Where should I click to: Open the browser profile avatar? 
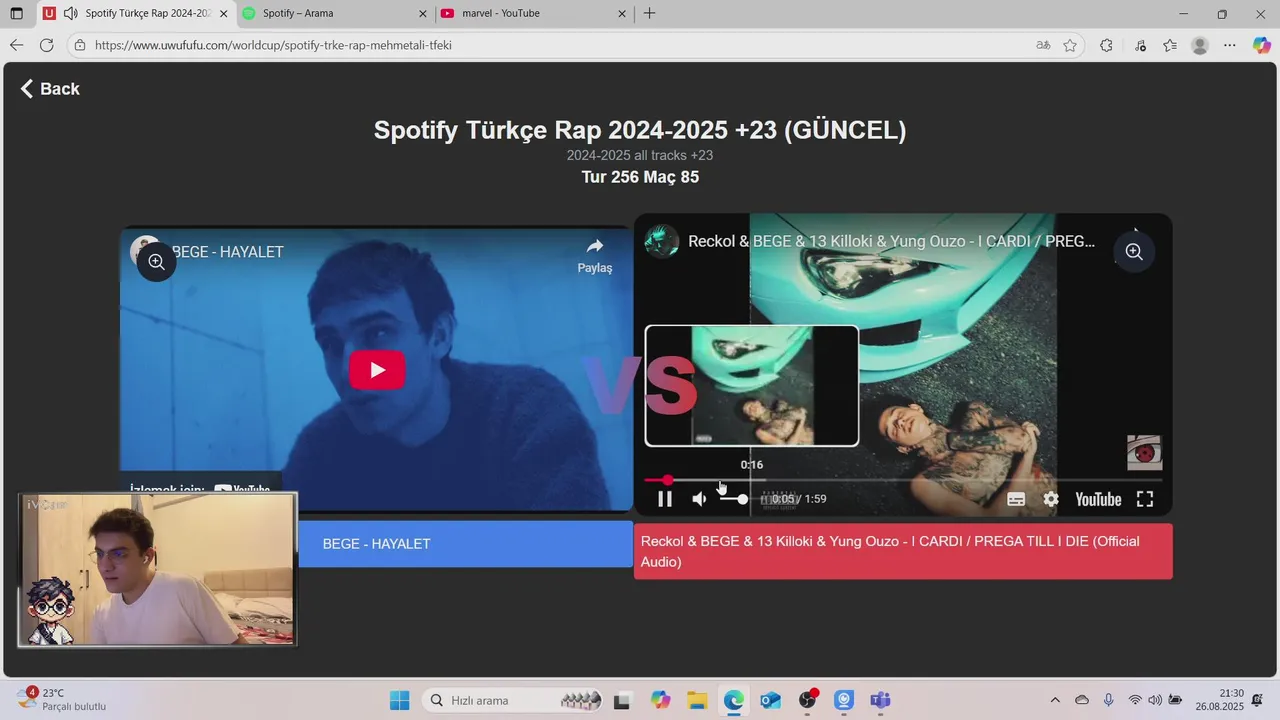(x=1200, y=45)
